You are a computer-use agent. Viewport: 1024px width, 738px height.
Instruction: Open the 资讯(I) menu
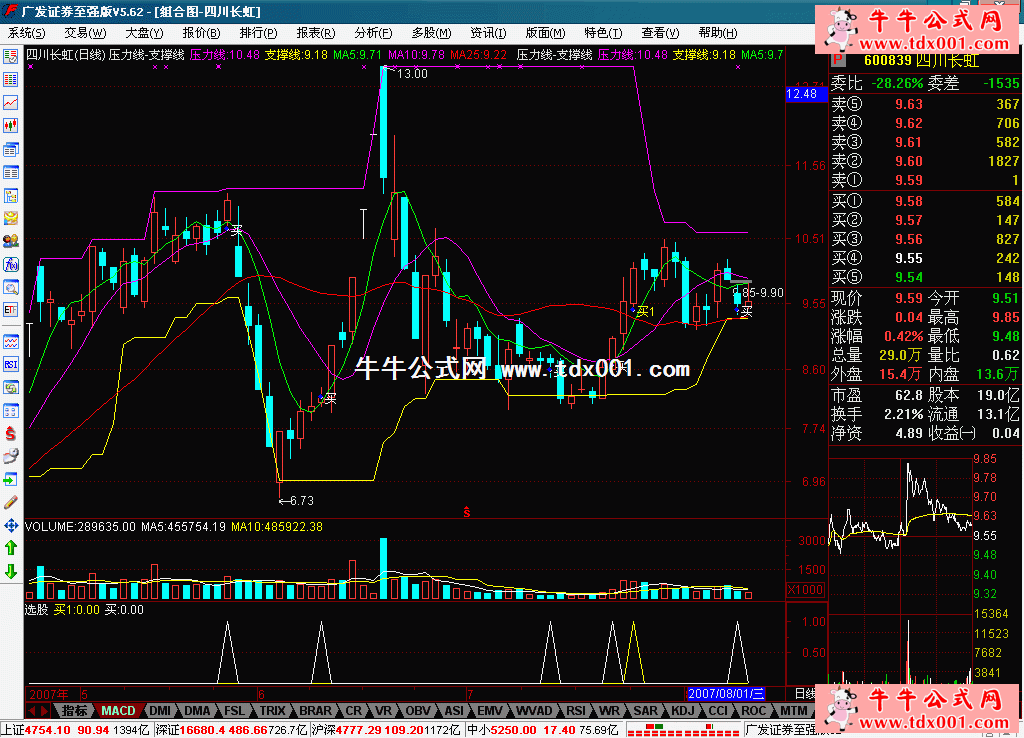pos(488,33)
